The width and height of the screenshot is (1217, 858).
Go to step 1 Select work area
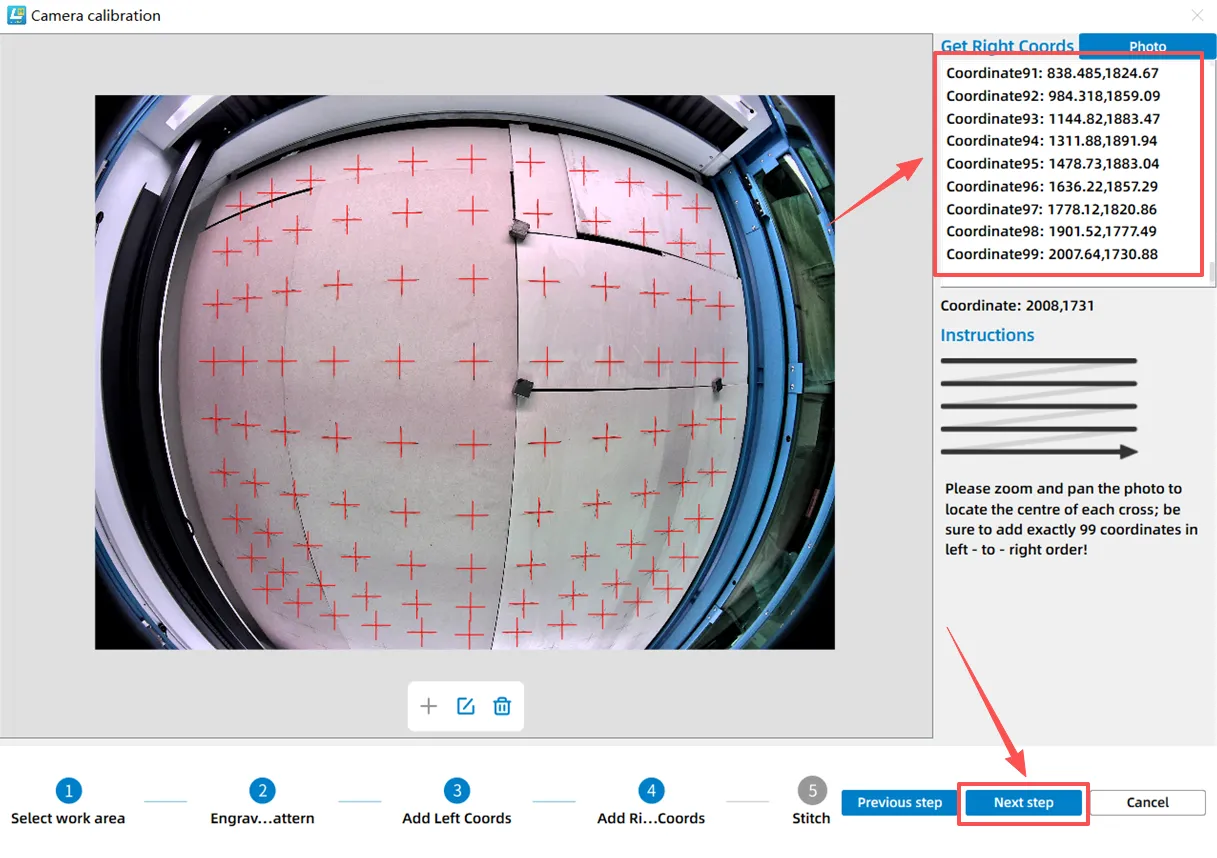[68, 791]
